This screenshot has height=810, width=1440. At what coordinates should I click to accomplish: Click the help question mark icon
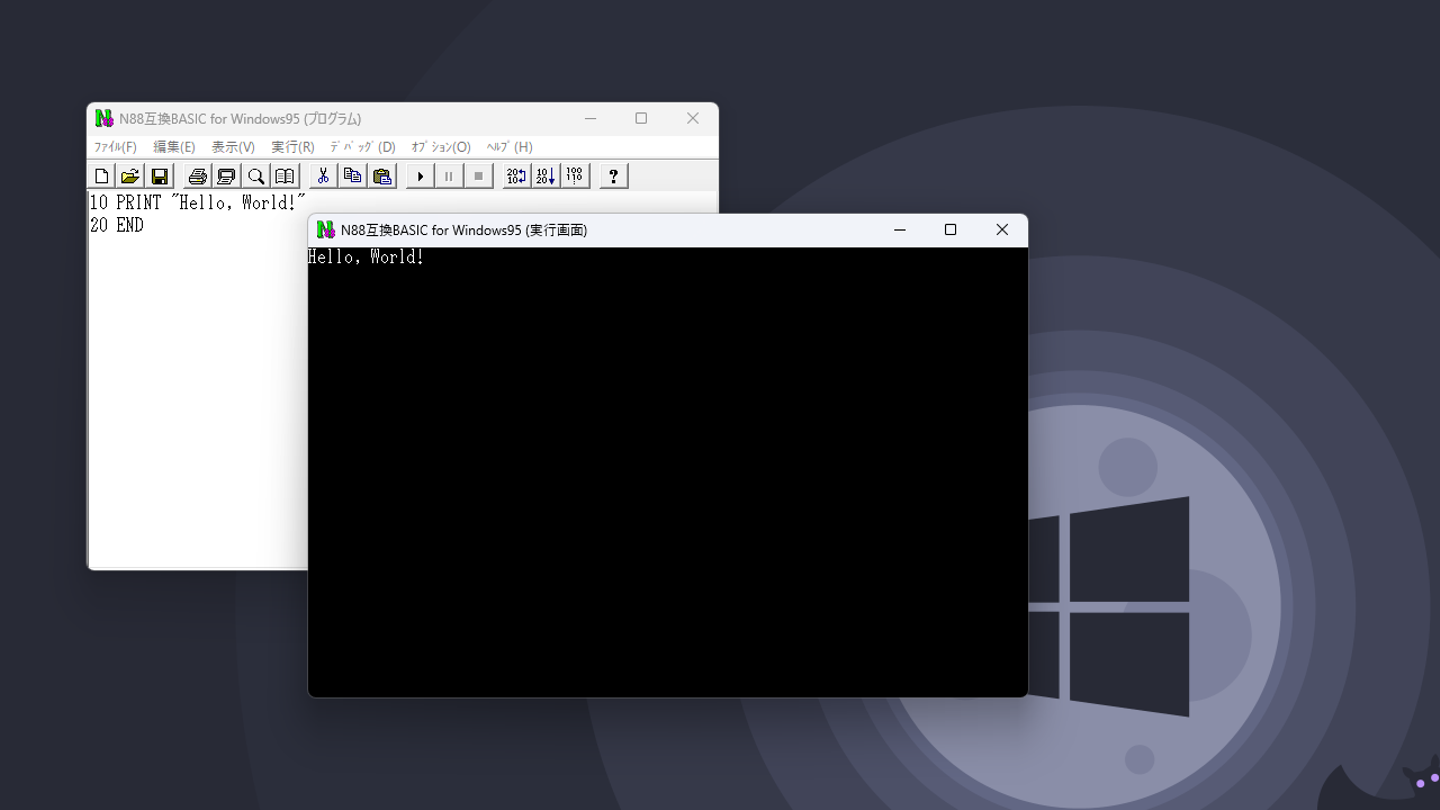click(x=613, y=176)
